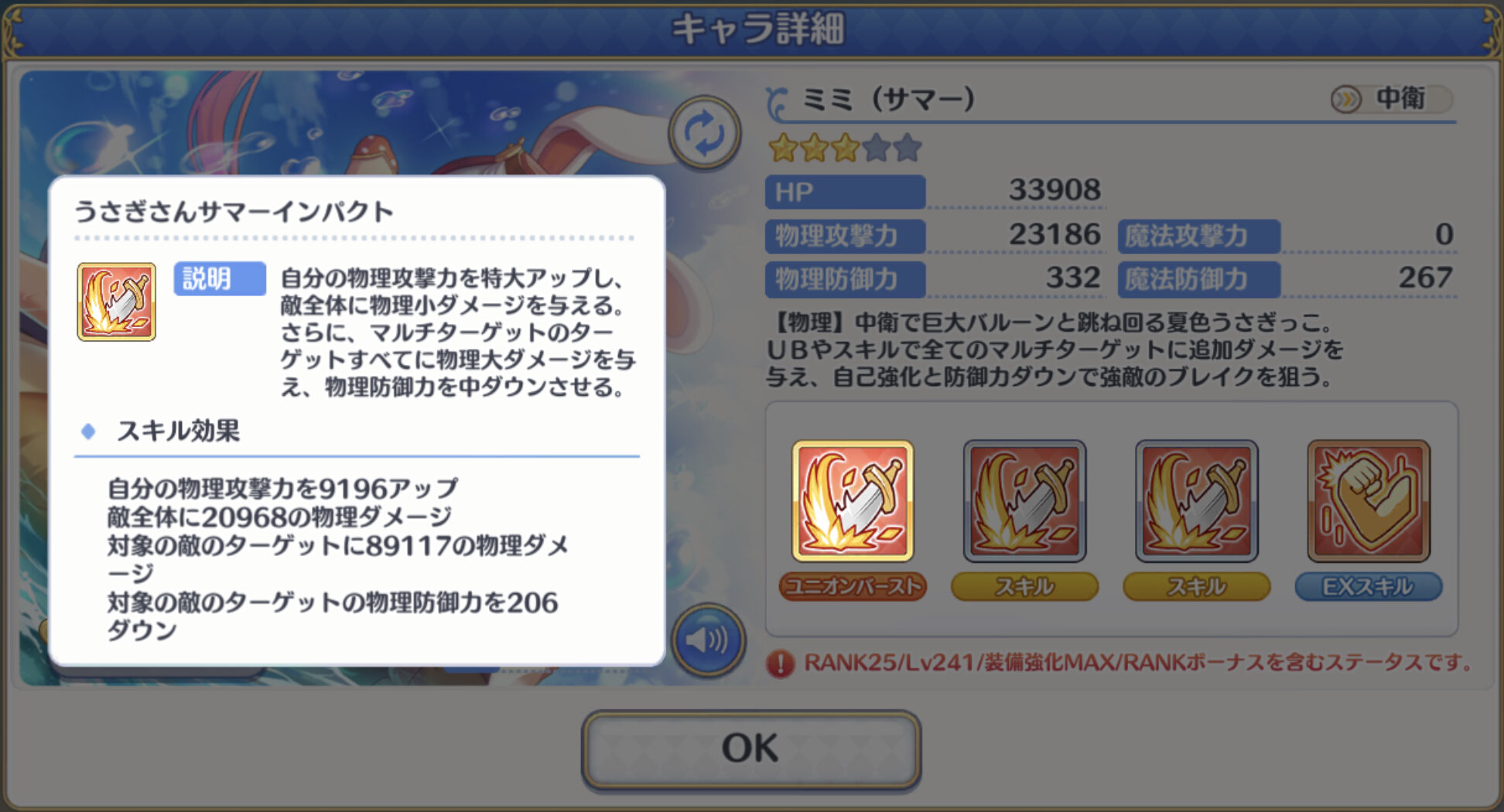Select the Union Burst skill icon
This screenshot has width=1504, height=812.
(x=853, y=501)
